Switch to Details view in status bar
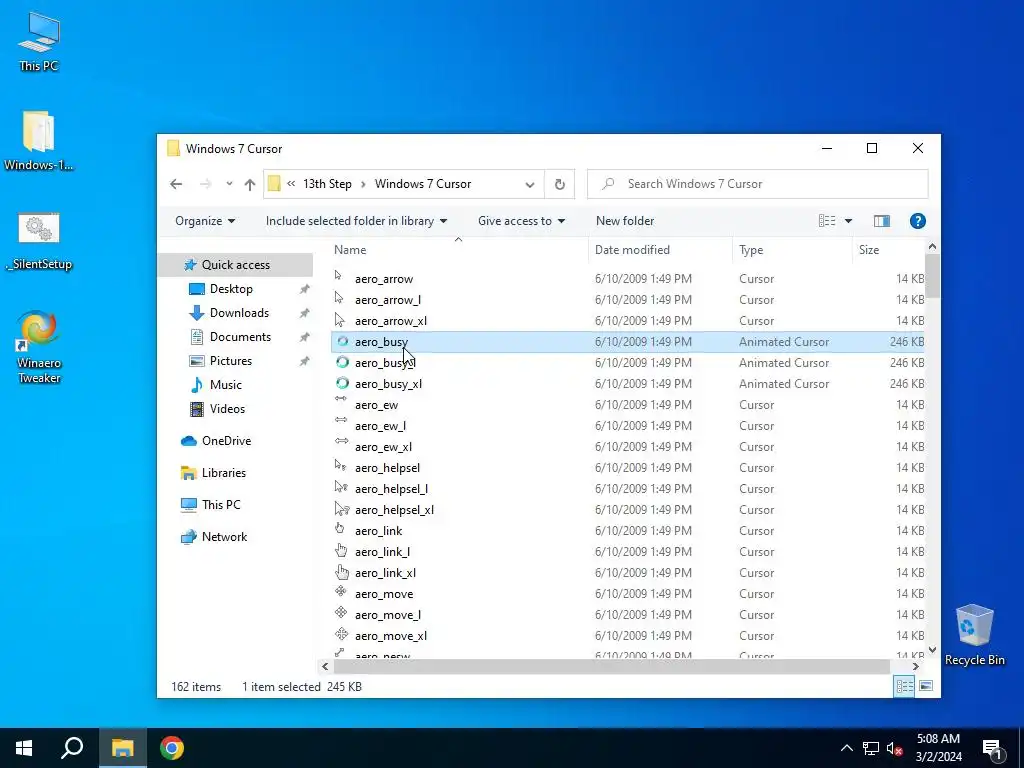1024x768 pixels. click(x=904, y=686)
